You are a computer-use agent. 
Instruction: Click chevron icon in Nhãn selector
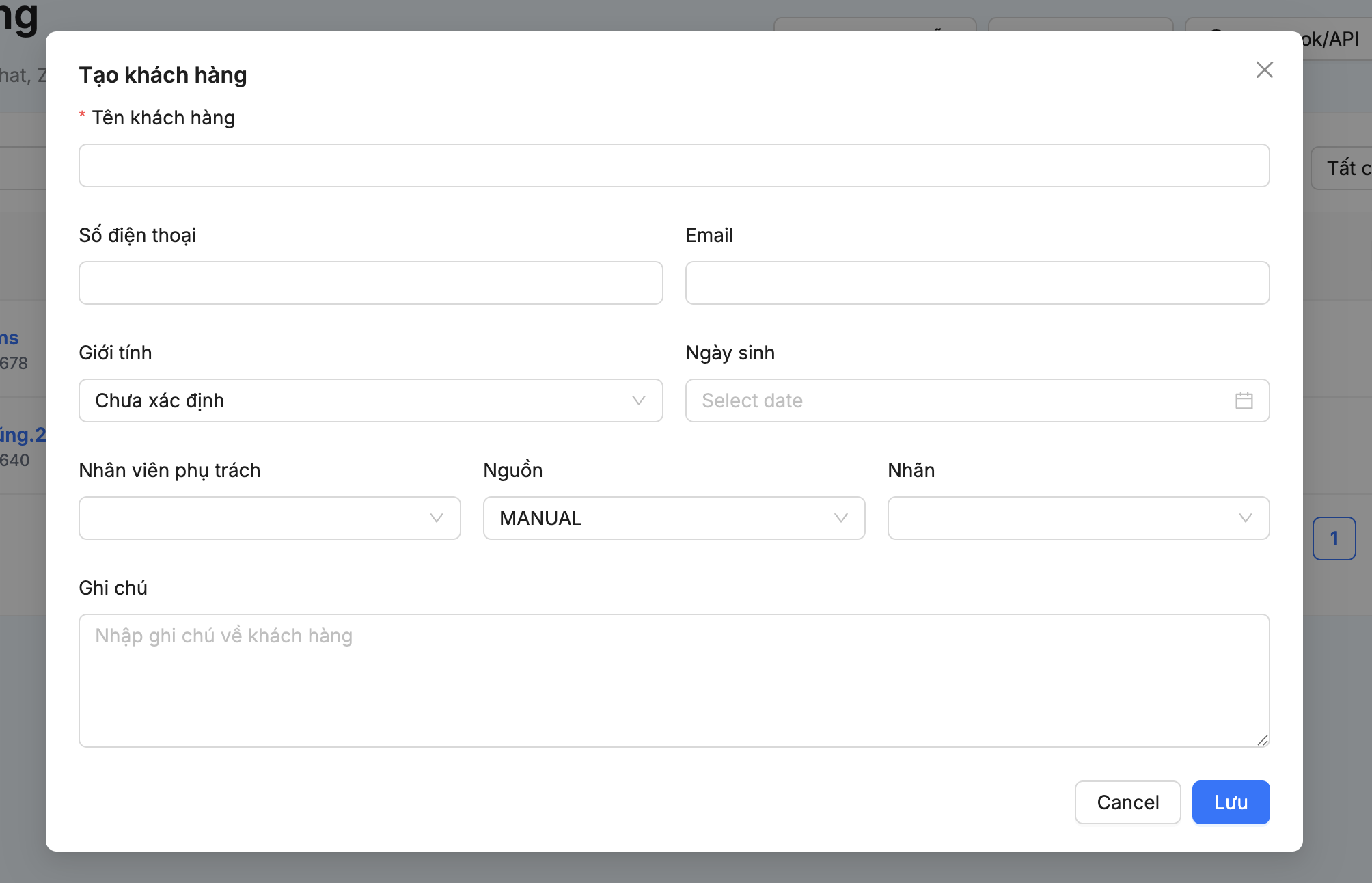[1245, 518]
